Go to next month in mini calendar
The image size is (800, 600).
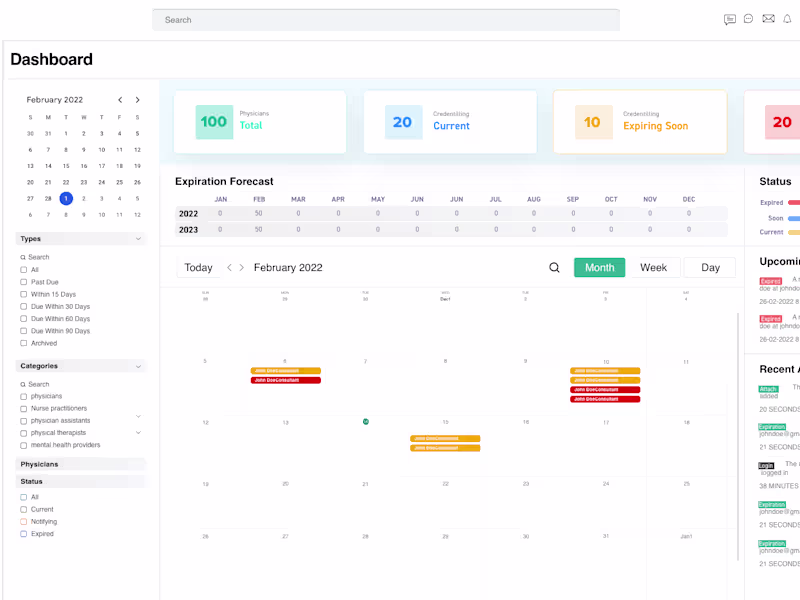pos(137,99)
